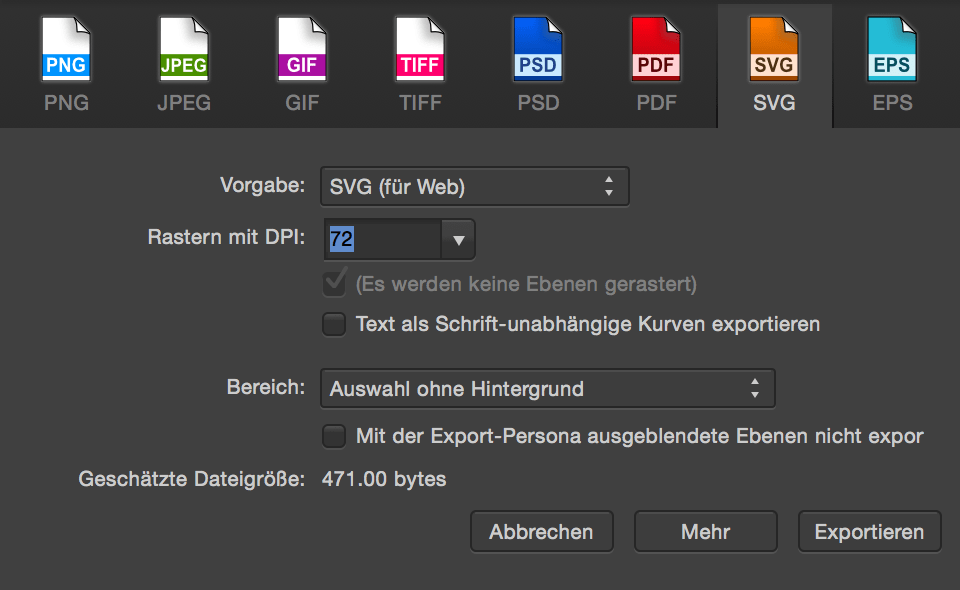Click the Mehr button
Image resolution: width=960 pixels, height=590 pixels.
[705, 531]
